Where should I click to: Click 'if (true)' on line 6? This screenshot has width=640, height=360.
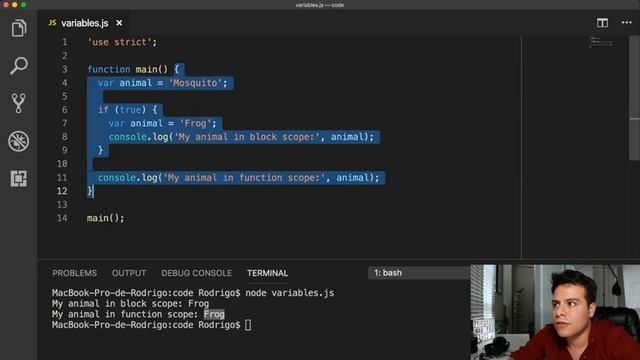click(x=122, y=110)
